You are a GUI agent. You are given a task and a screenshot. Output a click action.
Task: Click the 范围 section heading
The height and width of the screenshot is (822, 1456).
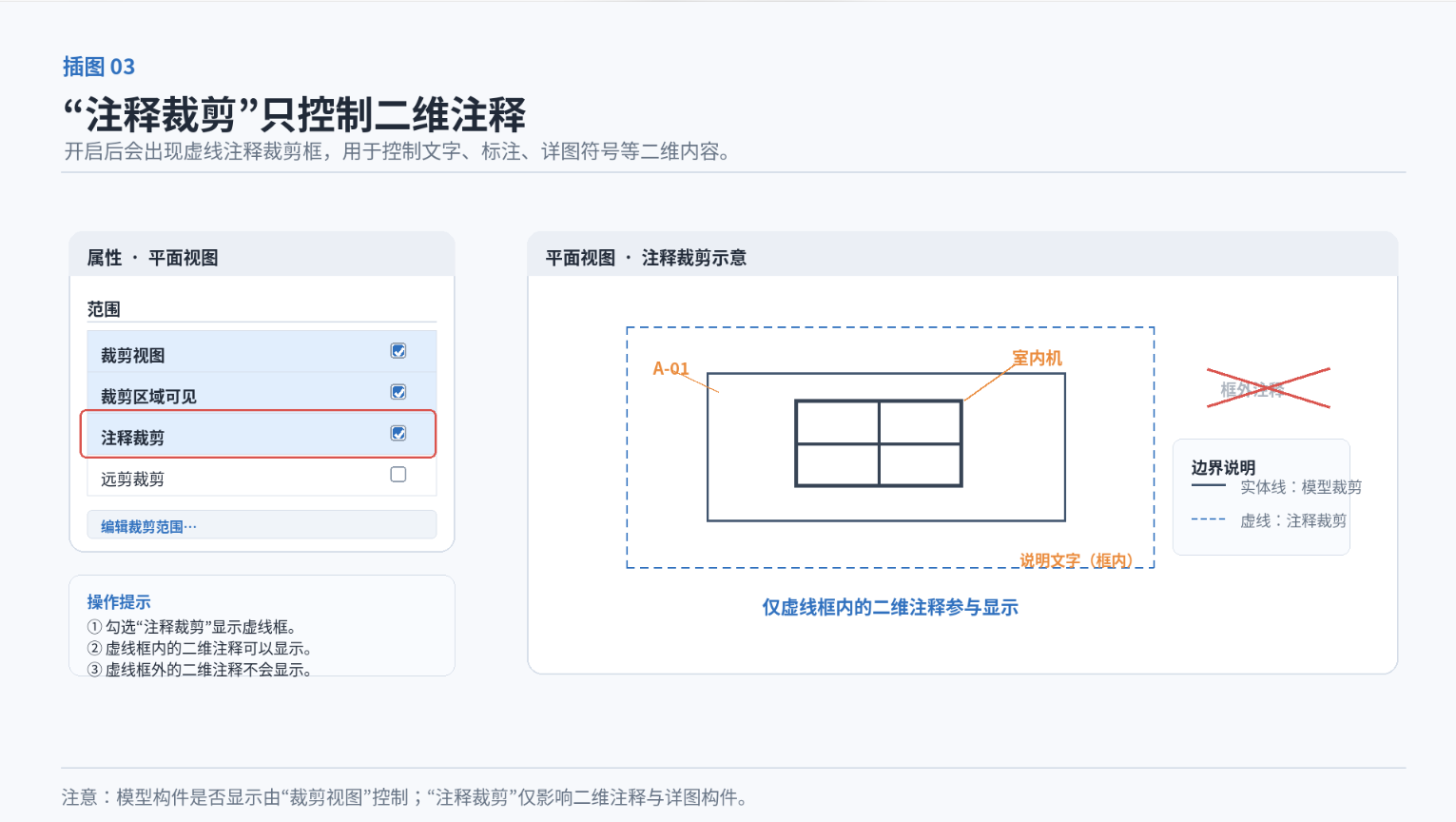click(104, 309)
